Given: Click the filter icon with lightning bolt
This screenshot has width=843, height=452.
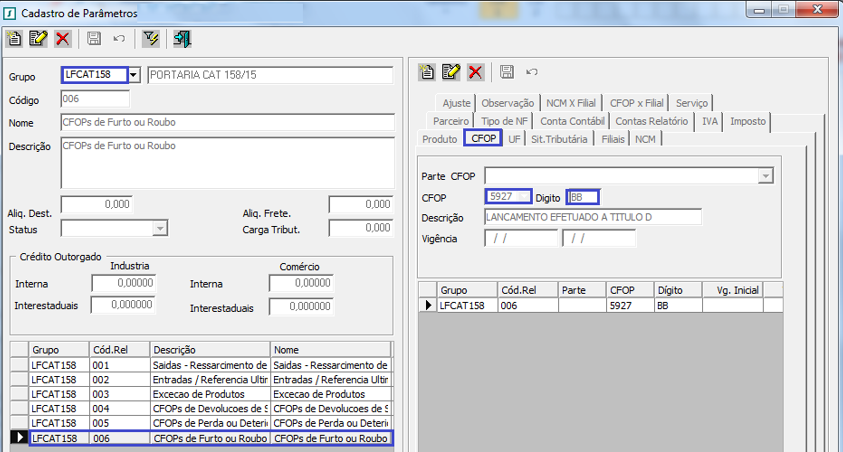Looking at the screenshot, I should pyautogui.click(x=151, y=39).
